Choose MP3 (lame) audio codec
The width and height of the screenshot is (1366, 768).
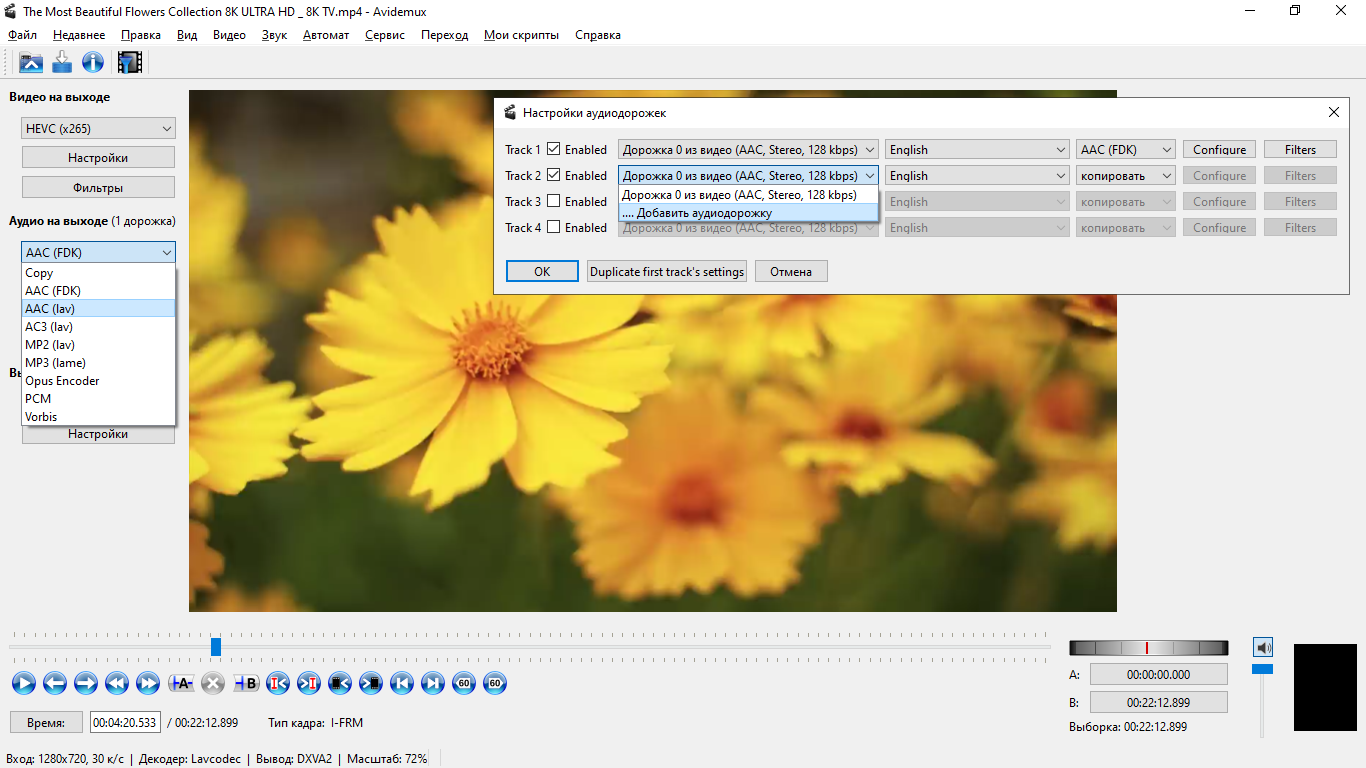point(98,362)
